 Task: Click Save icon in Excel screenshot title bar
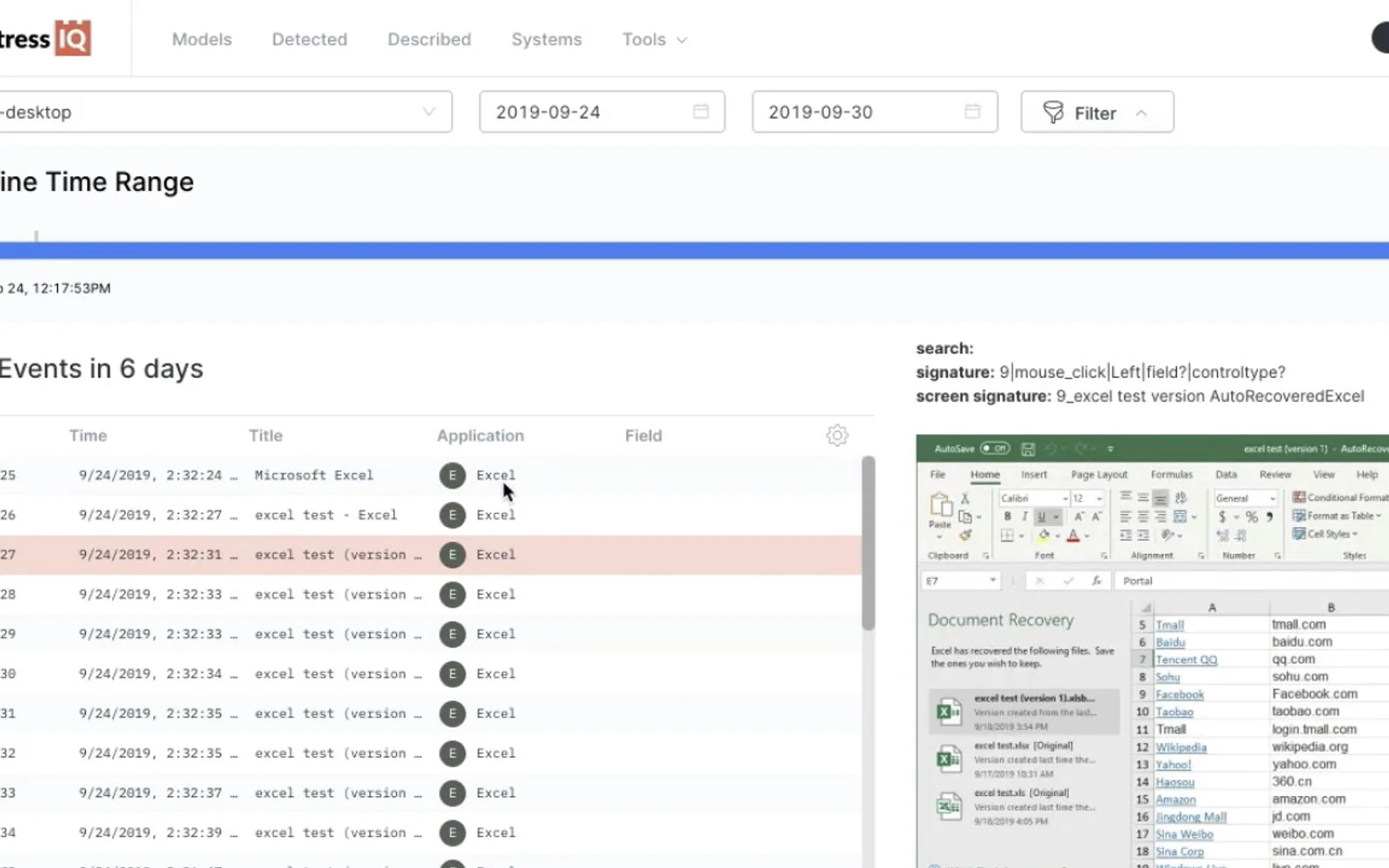click(1028, 449)
